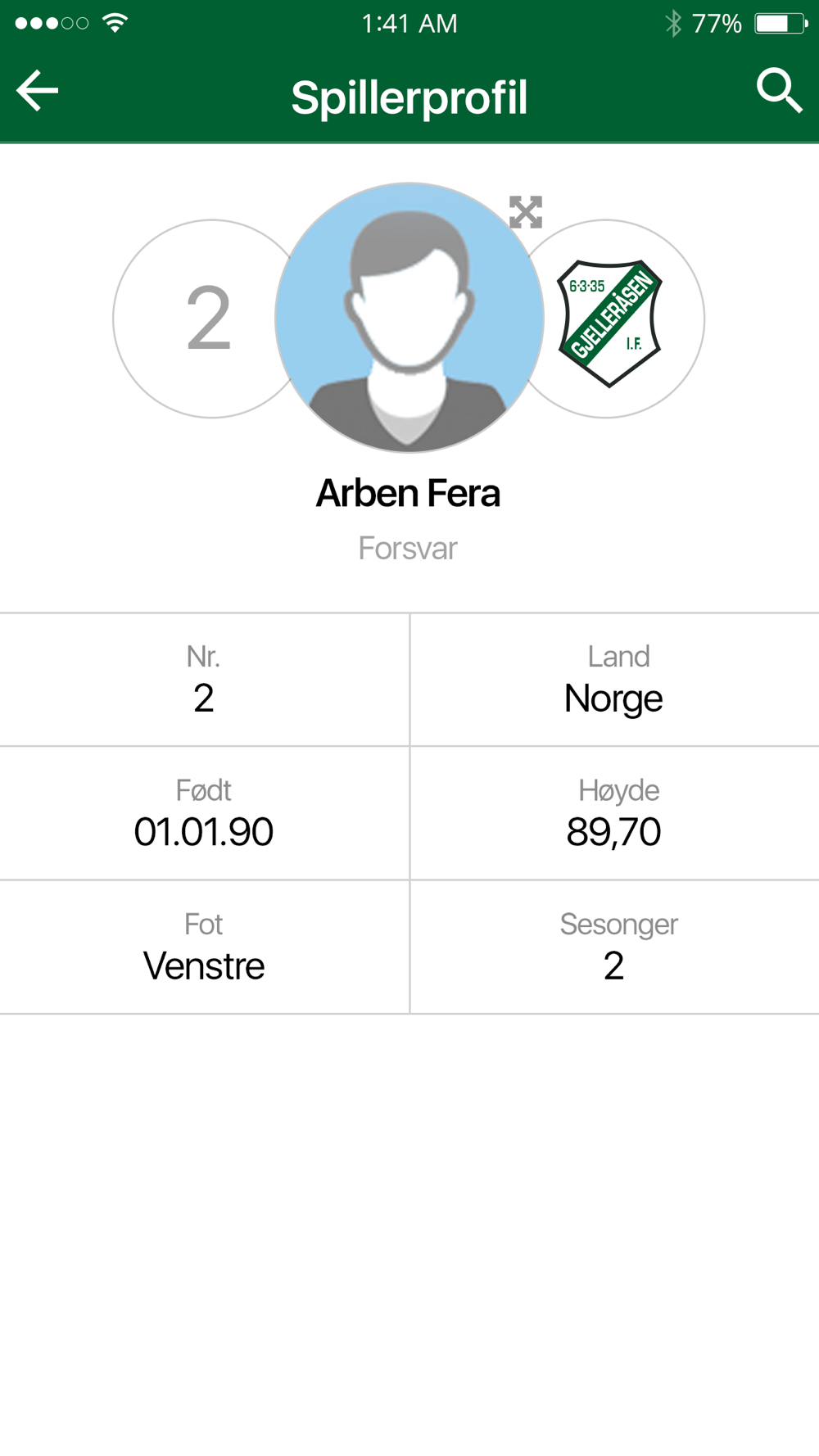This screenshot has width=819, height=1456.
Task: Tap the Spillerprofil header title
Action: pyautogui.click(x=409, y=98)
